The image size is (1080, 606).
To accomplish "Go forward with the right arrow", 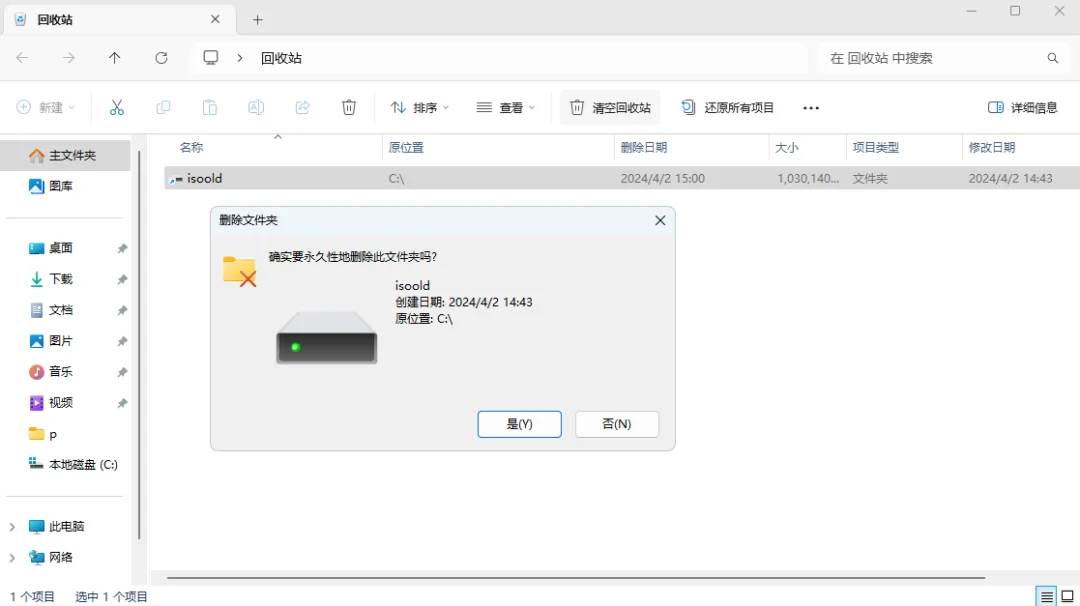I will 68,58.
